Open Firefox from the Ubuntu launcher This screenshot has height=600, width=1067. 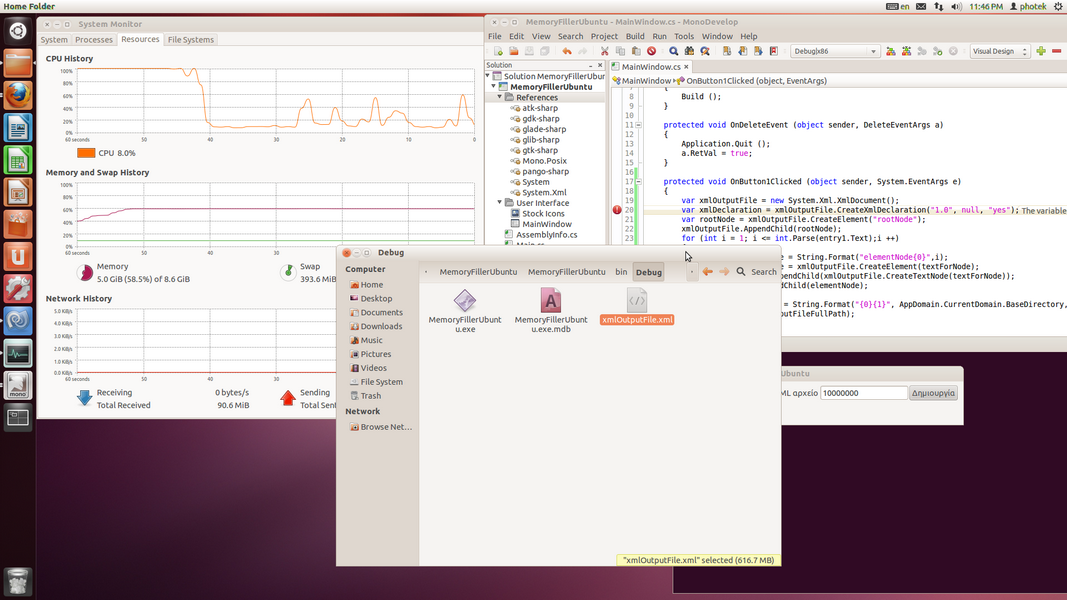[18, 96]
